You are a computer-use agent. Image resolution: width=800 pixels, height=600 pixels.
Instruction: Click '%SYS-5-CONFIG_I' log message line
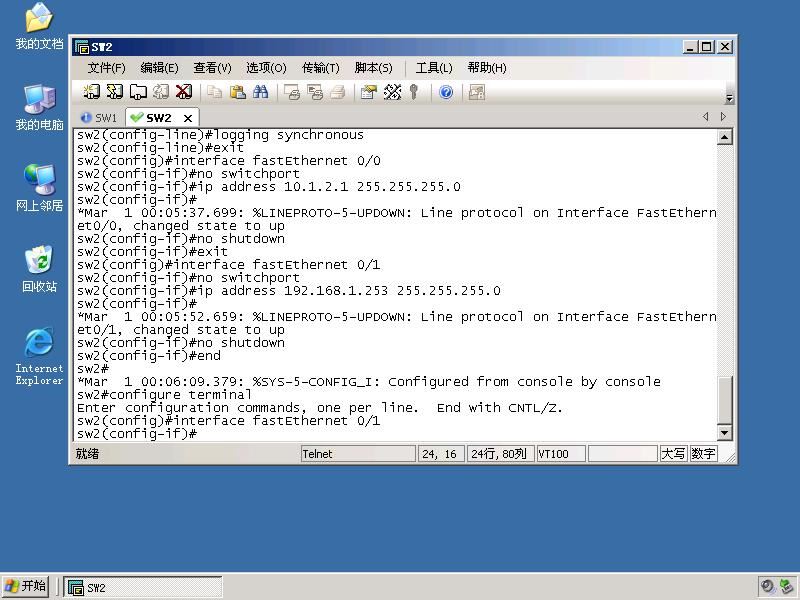[x=369, y=382]
